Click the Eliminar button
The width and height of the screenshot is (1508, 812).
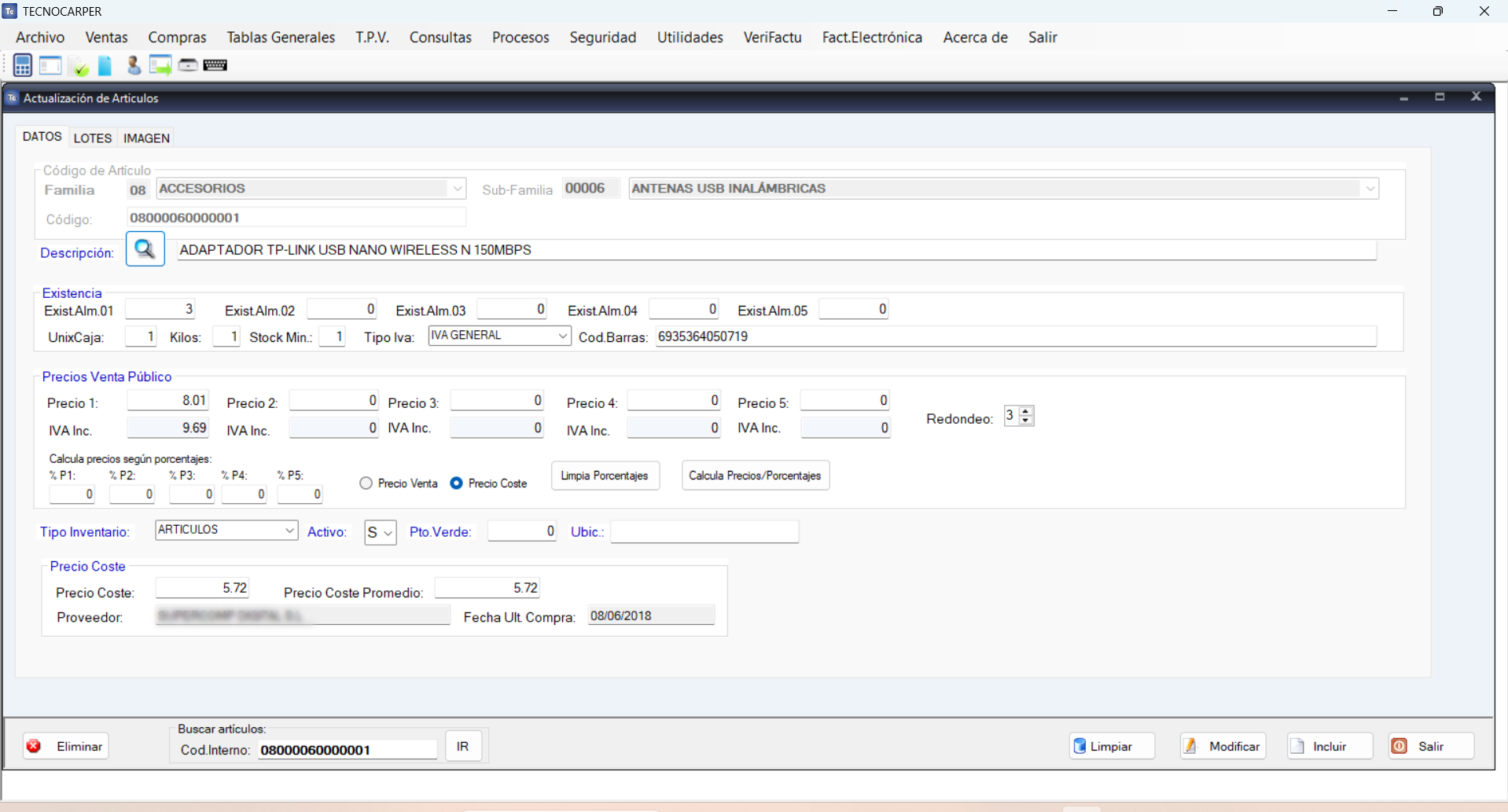pos(67,746)
